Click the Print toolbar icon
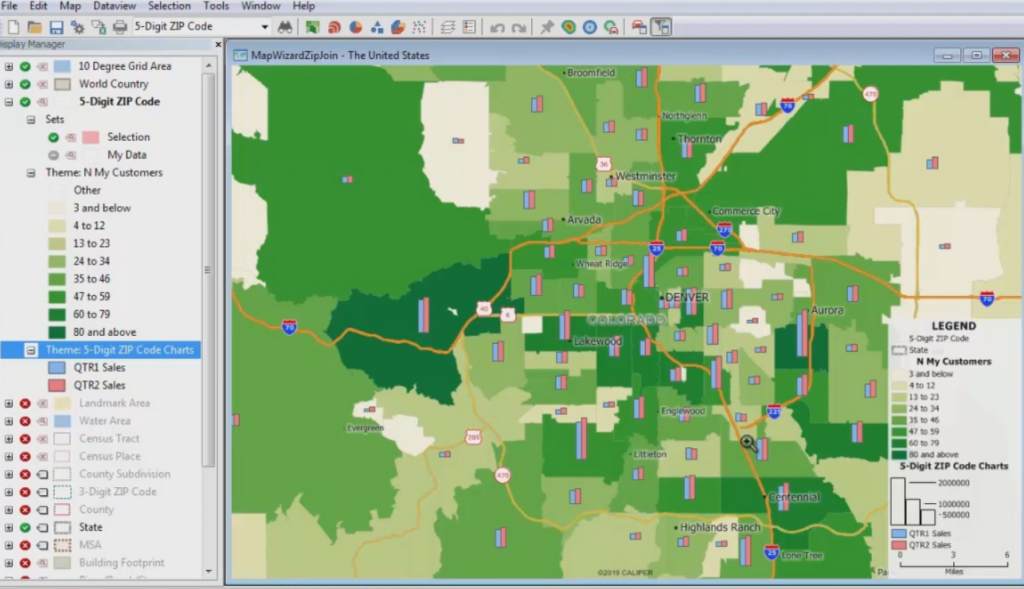 120,27
